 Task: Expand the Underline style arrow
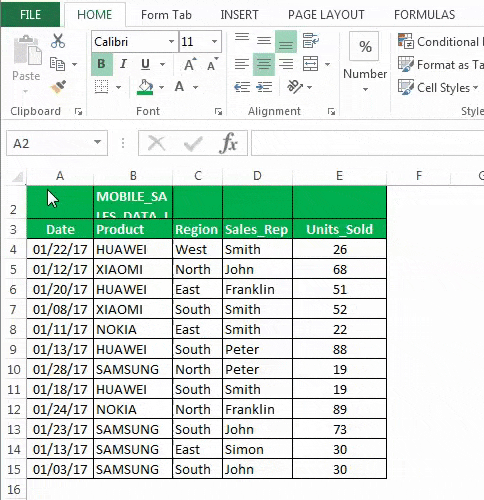pyautogui.click(x=162, y=64)
